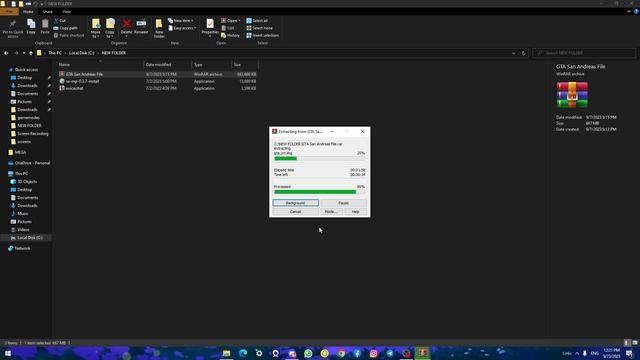Image resolution: width=640 pixels, height=360 pixels.
Task: Open Microsoft Edge from the taskbar
Action: [x=243, y=353]
